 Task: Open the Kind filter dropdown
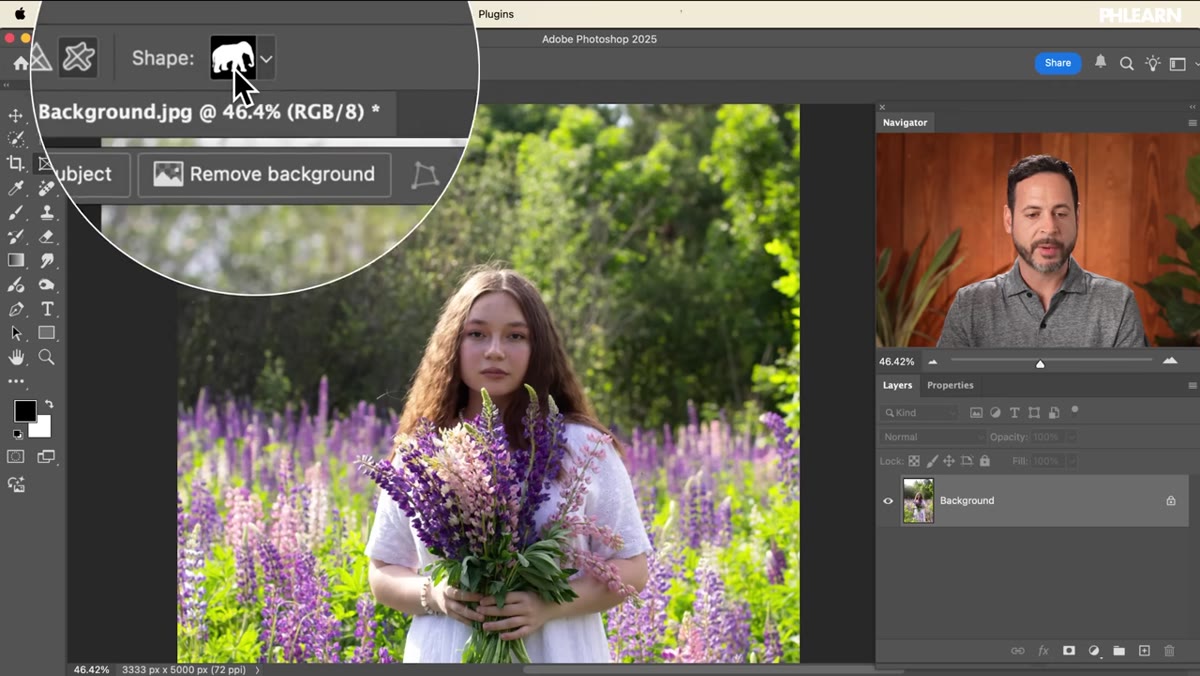920,412
